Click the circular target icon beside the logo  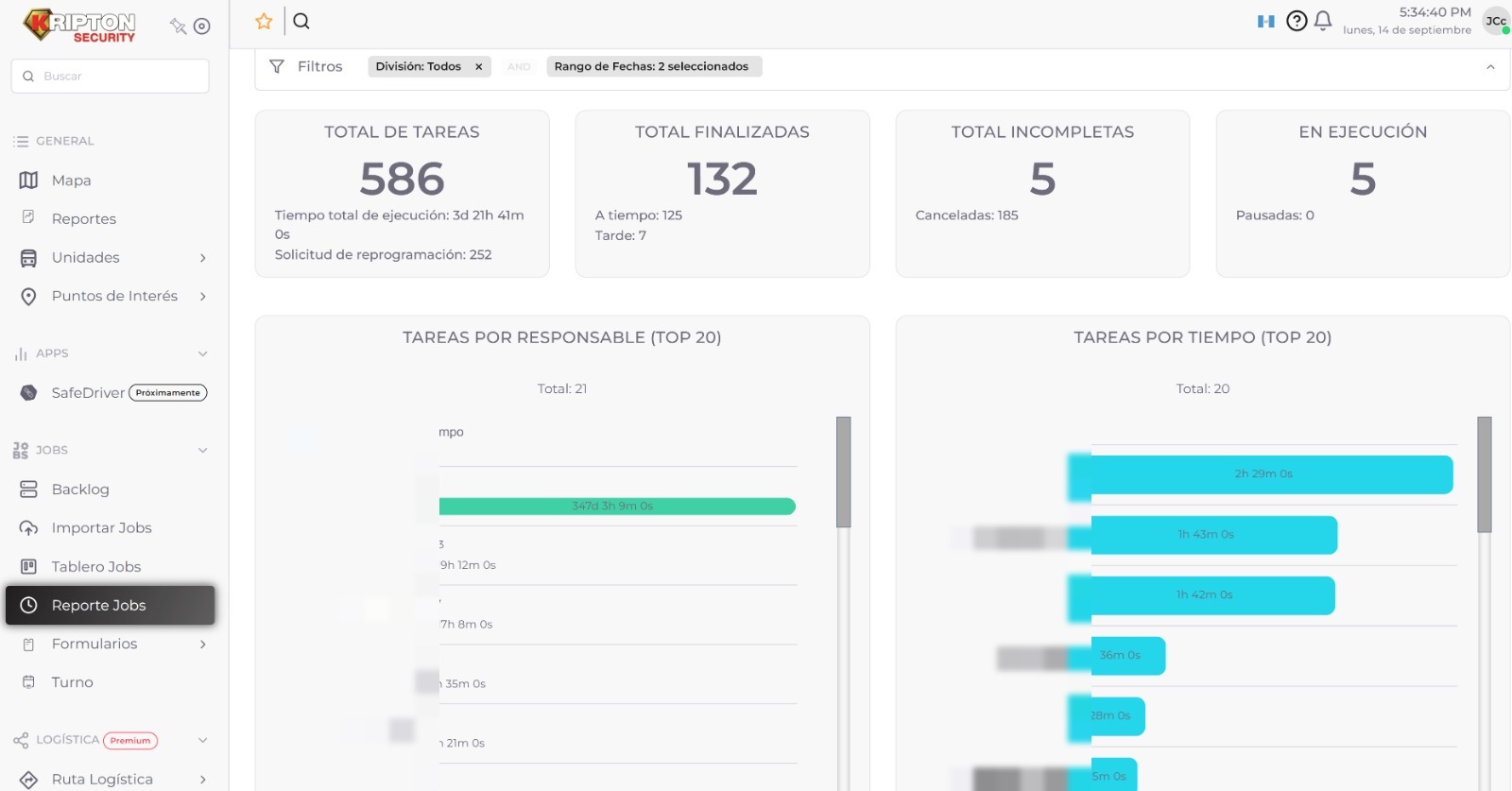tap(202, 26)
